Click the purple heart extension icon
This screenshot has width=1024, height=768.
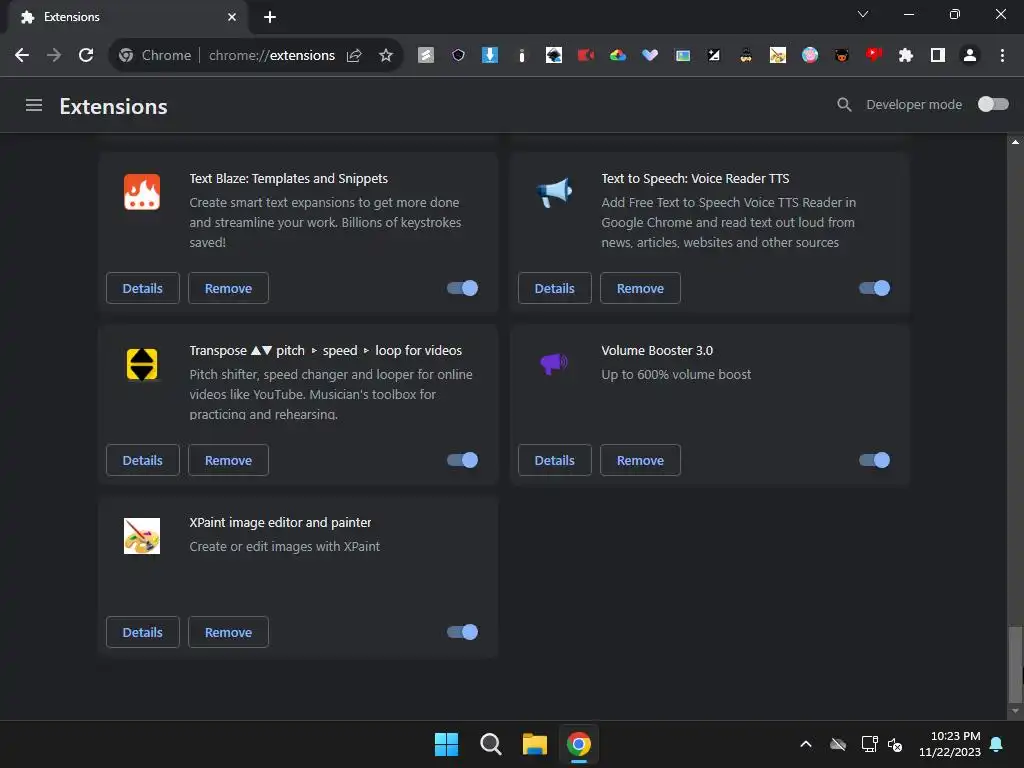tap(650, 55)
